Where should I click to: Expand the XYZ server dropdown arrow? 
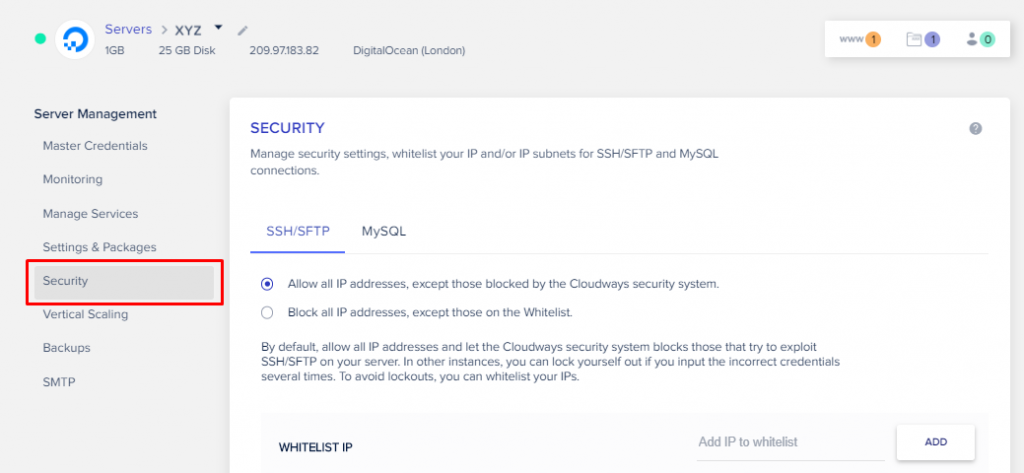coord(218,28)
